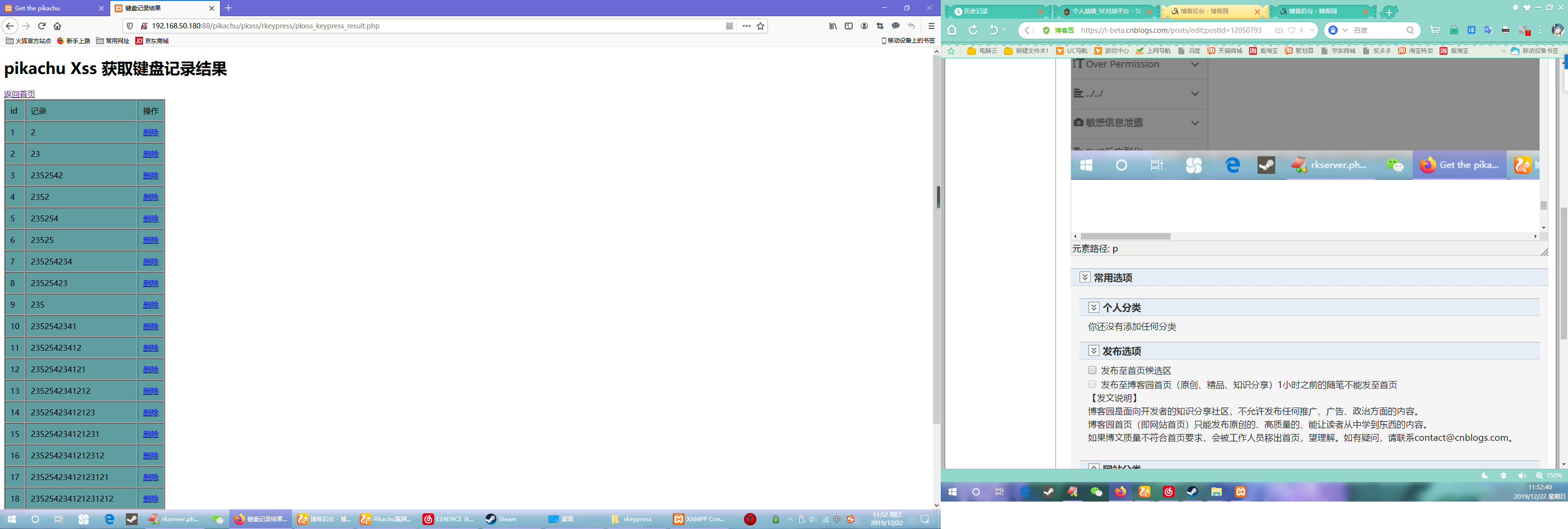1568x529 pixels.
Task: Click the horizontal scrollbar in editor
Action: (1125, 236)
